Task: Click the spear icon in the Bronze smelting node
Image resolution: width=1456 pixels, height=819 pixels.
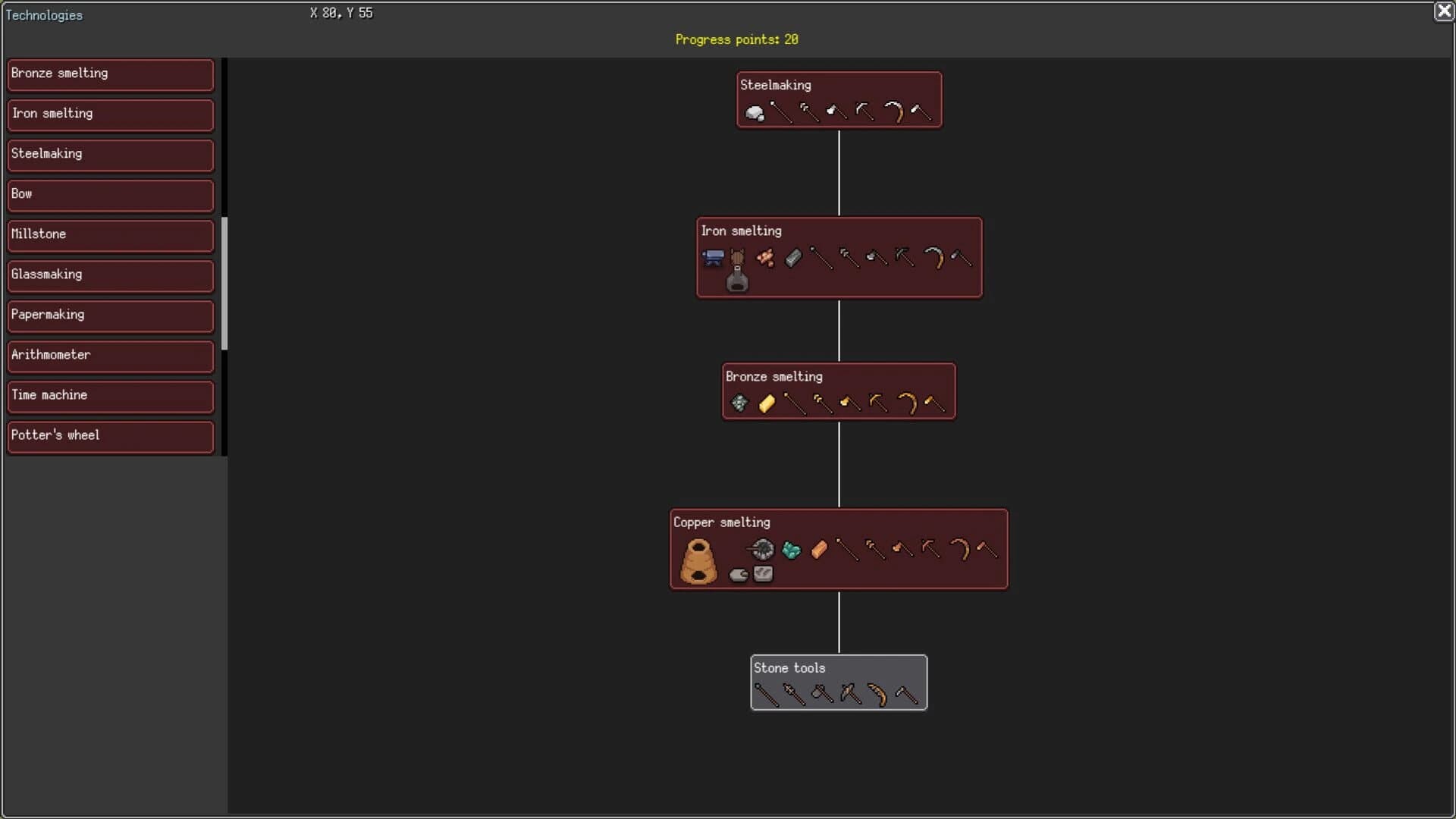Action: tap(795, 404)
